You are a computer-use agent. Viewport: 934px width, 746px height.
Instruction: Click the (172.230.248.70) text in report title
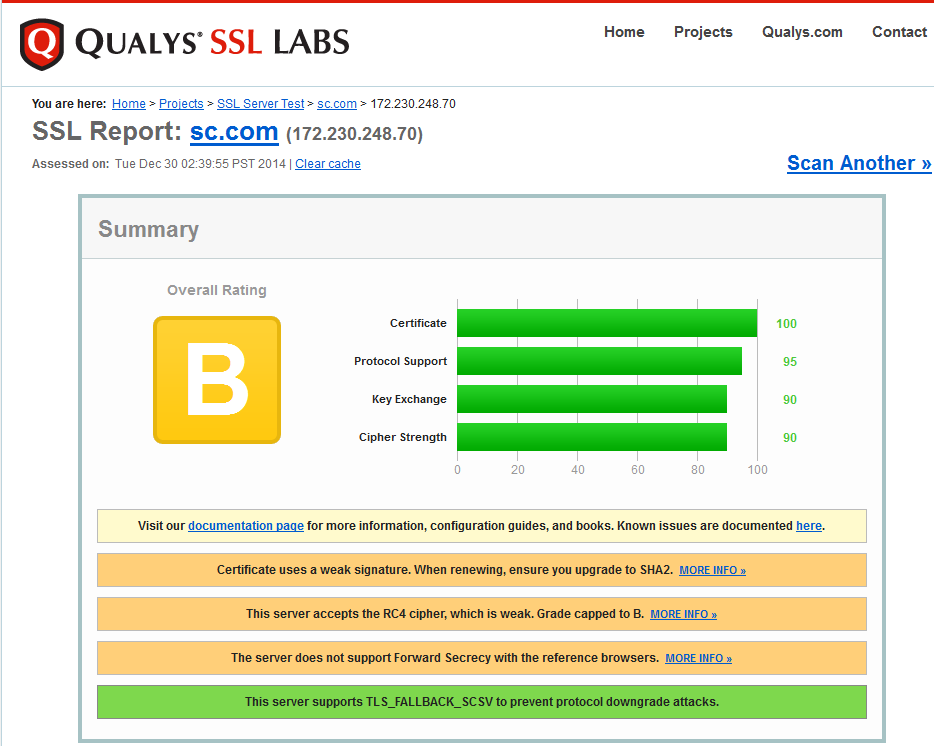coord(354,133)
